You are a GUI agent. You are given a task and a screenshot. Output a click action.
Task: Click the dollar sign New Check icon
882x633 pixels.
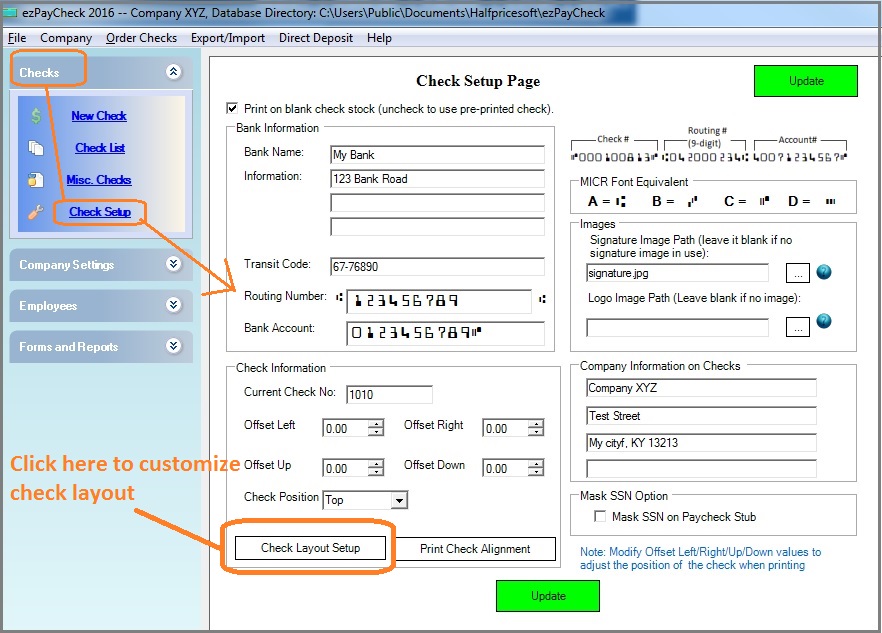point(36,116)
